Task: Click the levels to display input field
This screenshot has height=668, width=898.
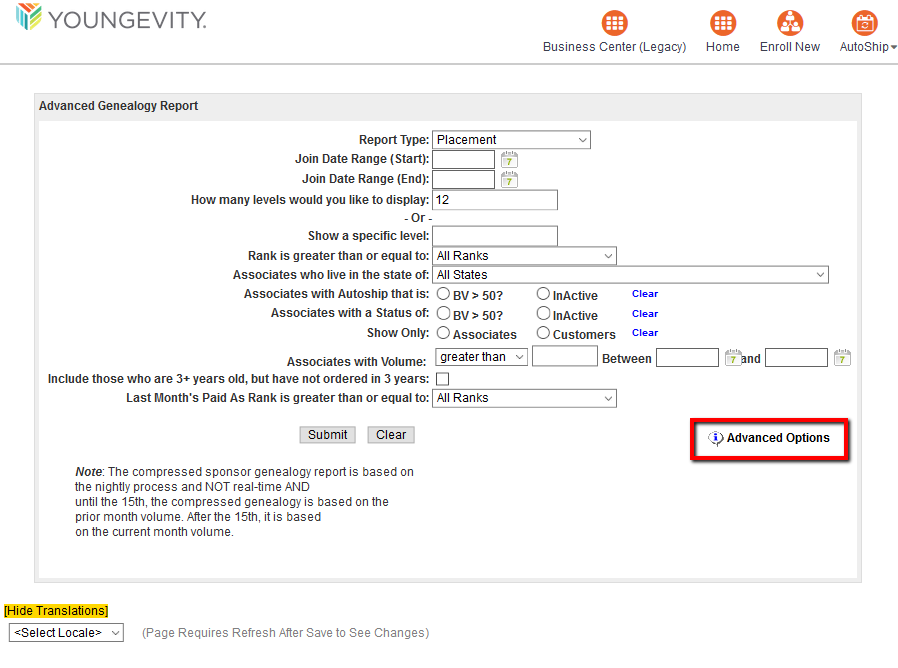Action: (x=494, y=200)
